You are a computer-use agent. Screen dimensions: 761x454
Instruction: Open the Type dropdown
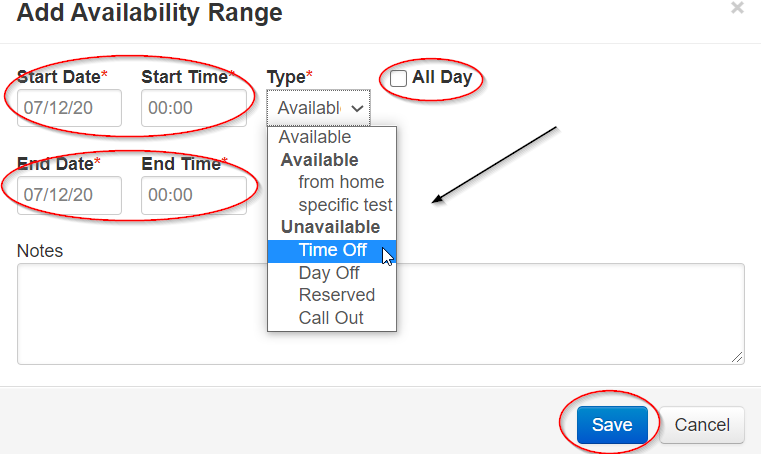[318, 108]
